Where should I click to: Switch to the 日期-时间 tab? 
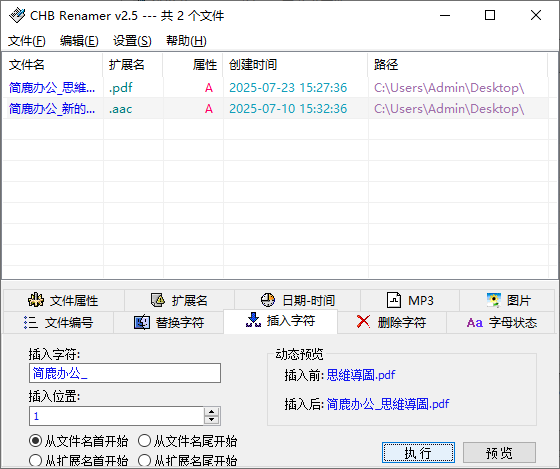[297, 300]
